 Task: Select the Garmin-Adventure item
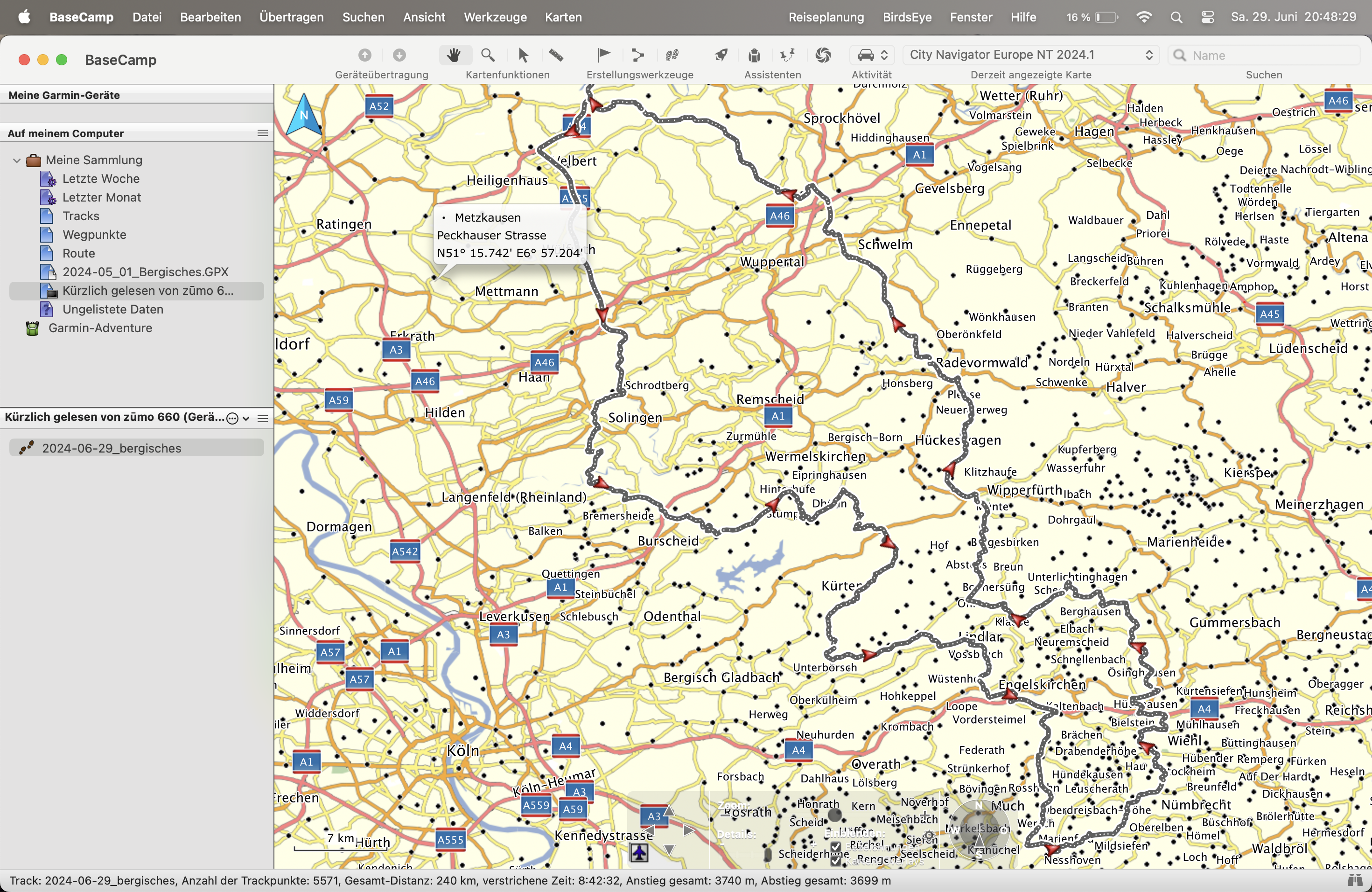pos(100,328)
